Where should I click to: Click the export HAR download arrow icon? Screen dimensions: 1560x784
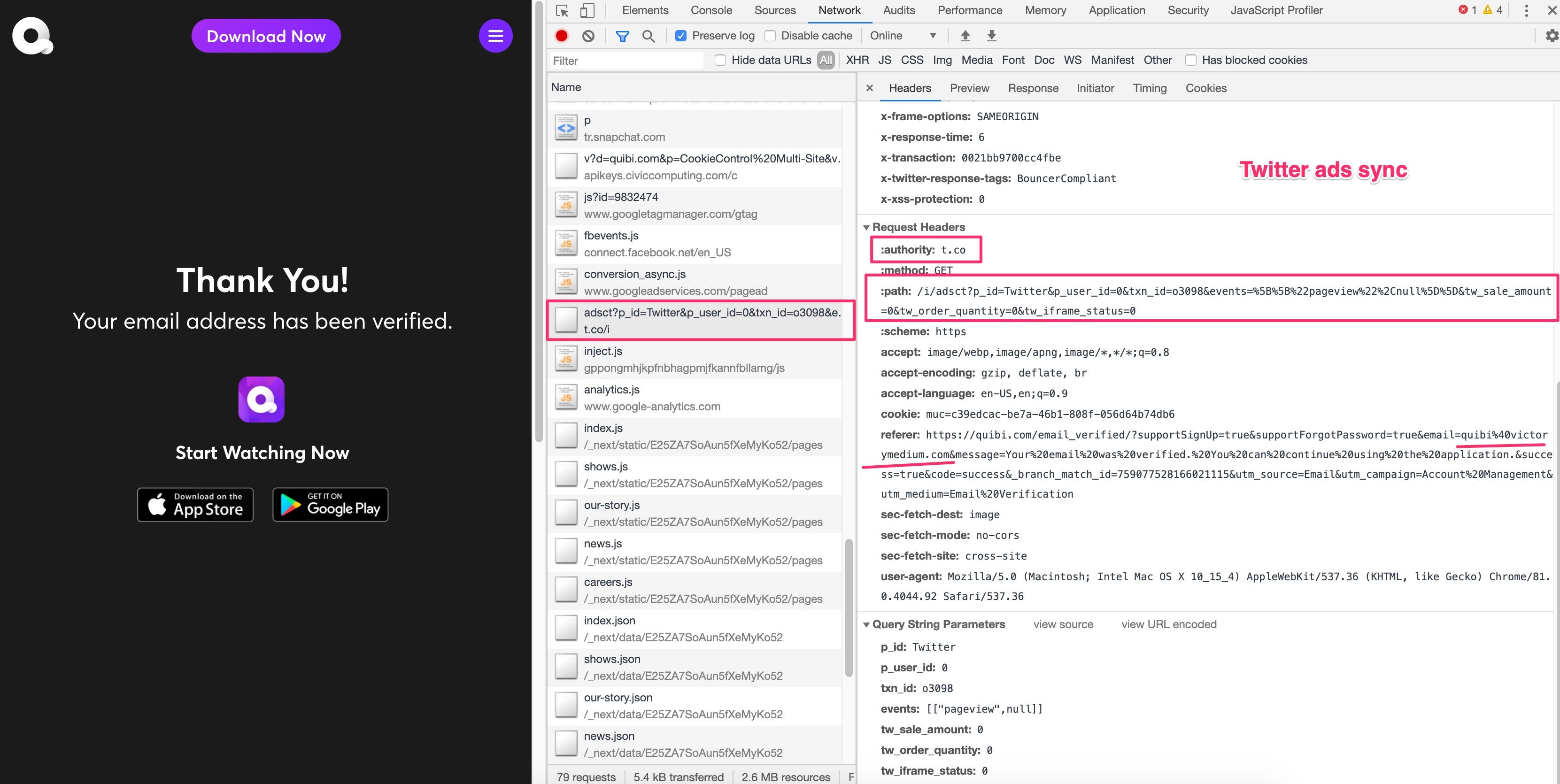[991, 36]
